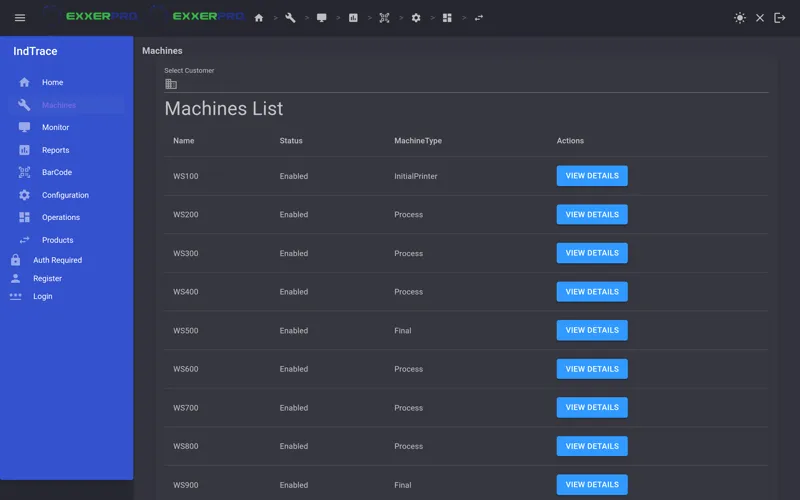Open Monitor in the sidebar
800x500 pixels.
click(x=66, y=127)
